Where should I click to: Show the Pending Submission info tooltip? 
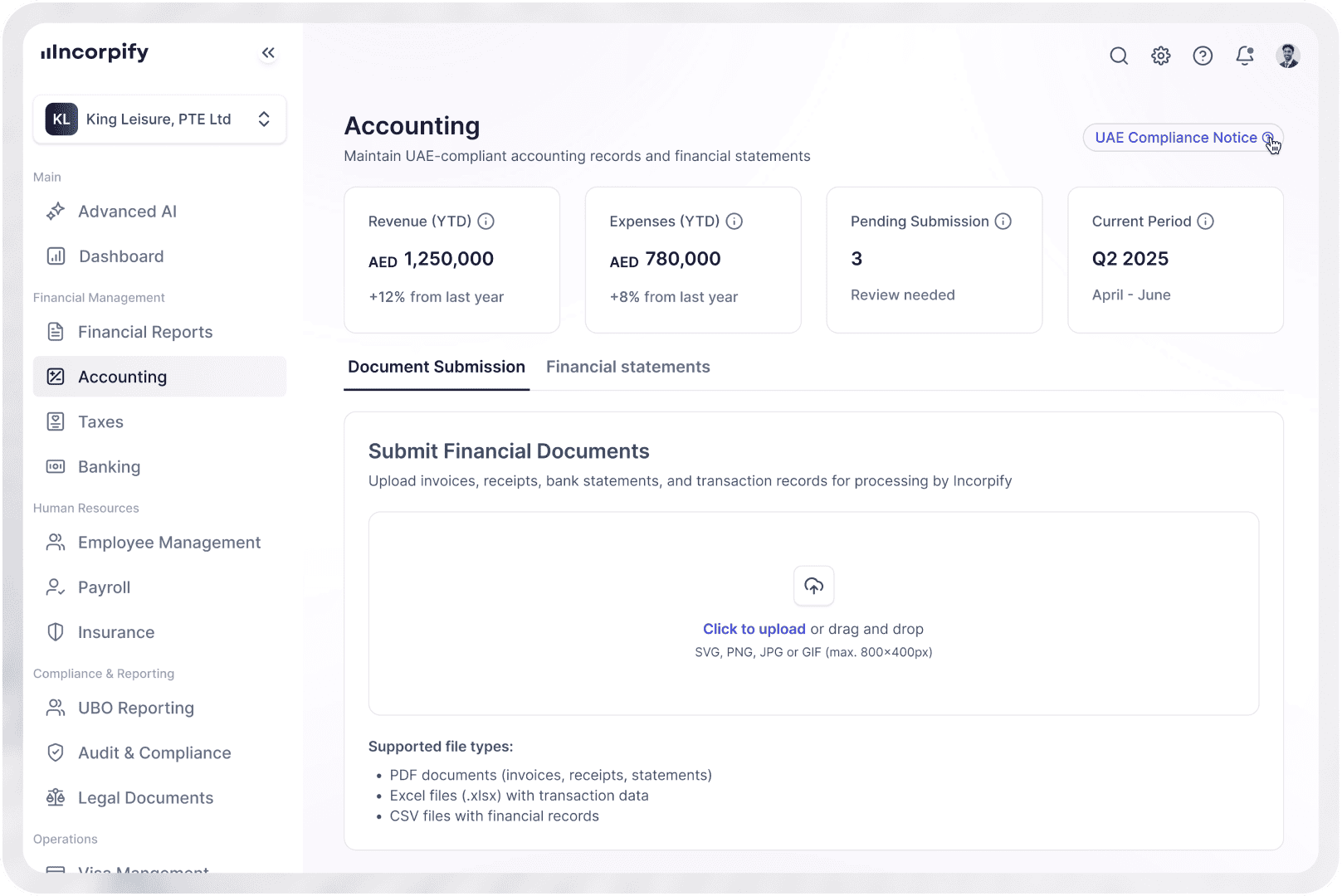[1004, 221]
